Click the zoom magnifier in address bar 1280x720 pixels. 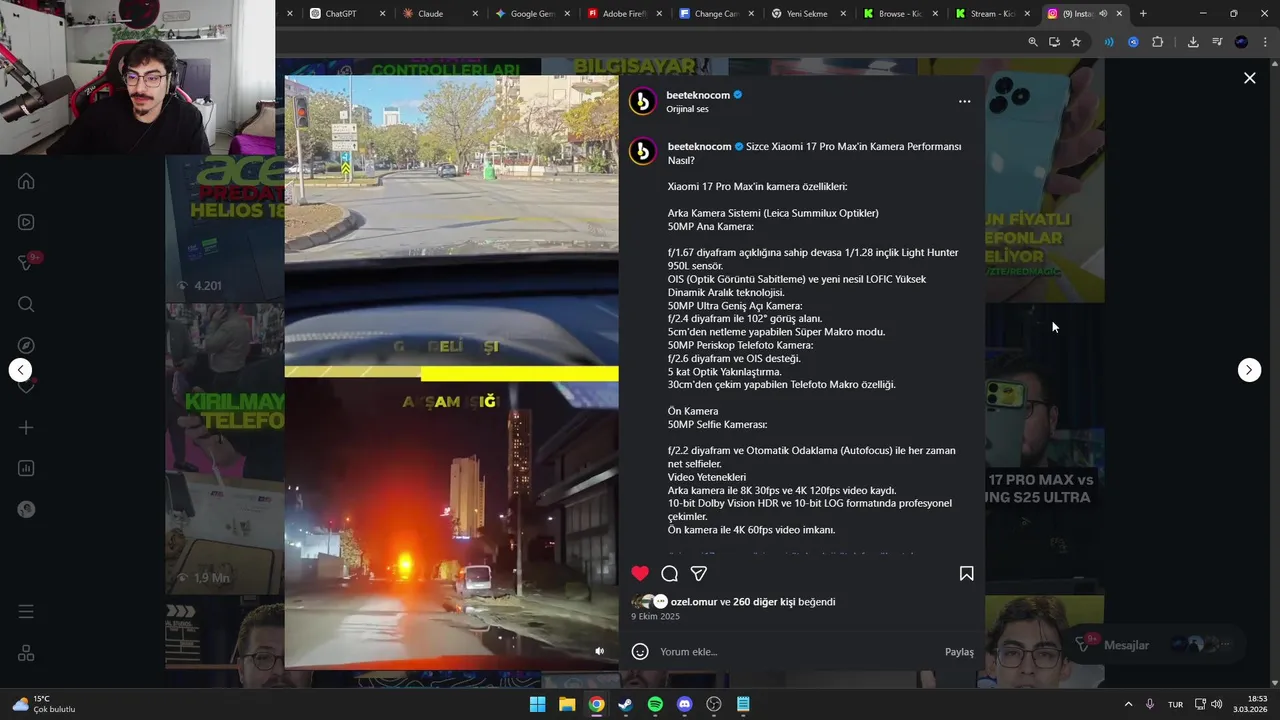[x=1033, y=42]
